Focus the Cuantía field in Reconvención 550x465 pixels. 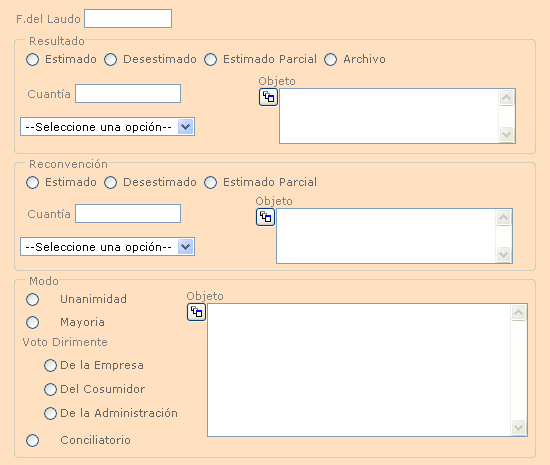pyautogui.click(x=128, y=214)
